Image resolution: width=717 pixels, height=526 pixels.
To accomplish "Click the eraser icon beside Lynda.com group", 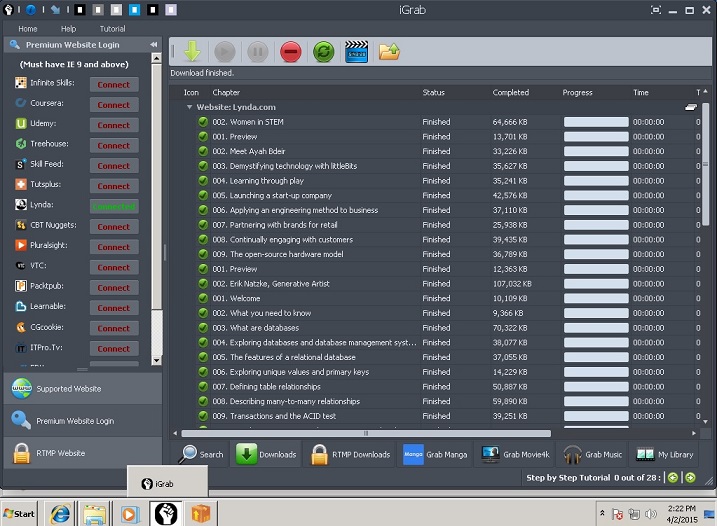I will (x=690, y=107).
